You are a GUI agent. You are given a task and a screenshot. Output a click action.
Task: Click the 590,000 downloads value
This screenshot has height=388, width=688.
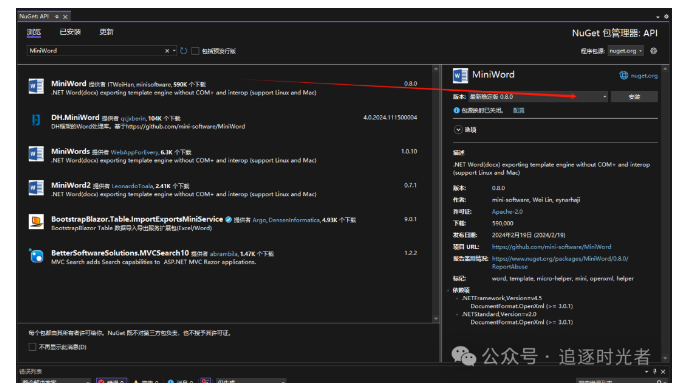502,223
